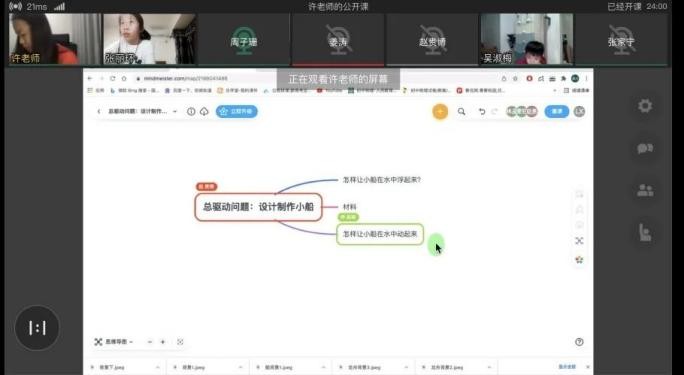Zoom in with the plus button
This screenshot has height=375, width=684.
pyautogui.click(x=163, y=342)
